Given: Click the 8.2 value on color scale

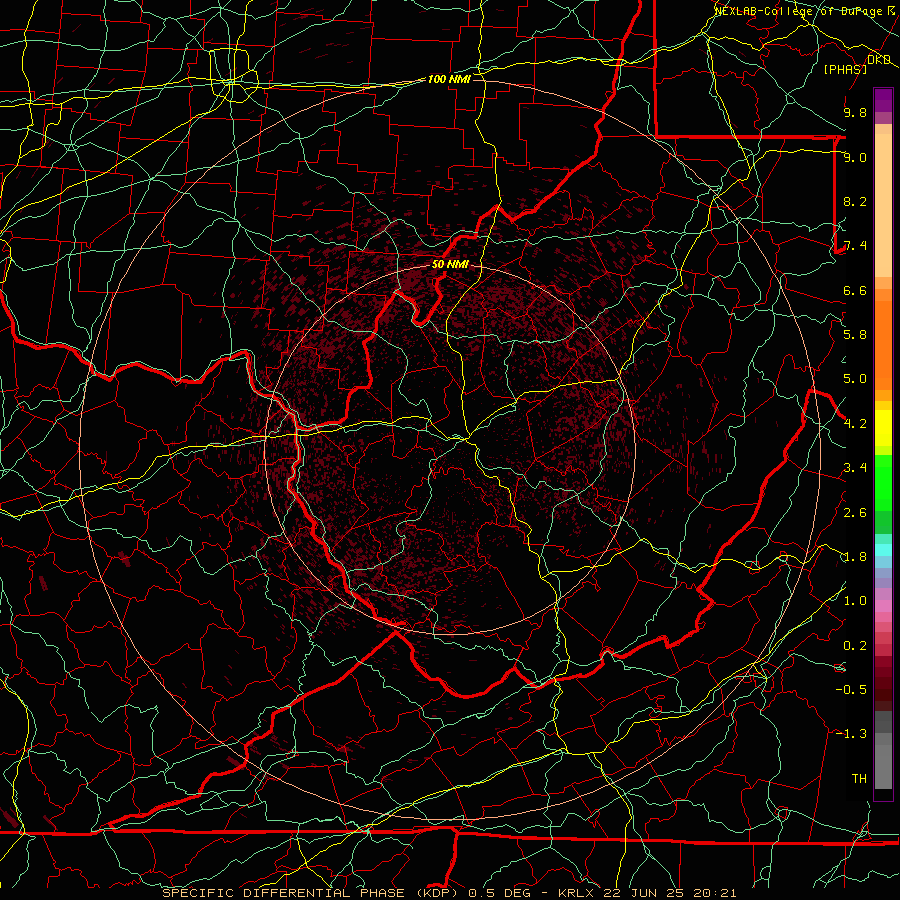Looking at the screenshot, I should 855,201.
